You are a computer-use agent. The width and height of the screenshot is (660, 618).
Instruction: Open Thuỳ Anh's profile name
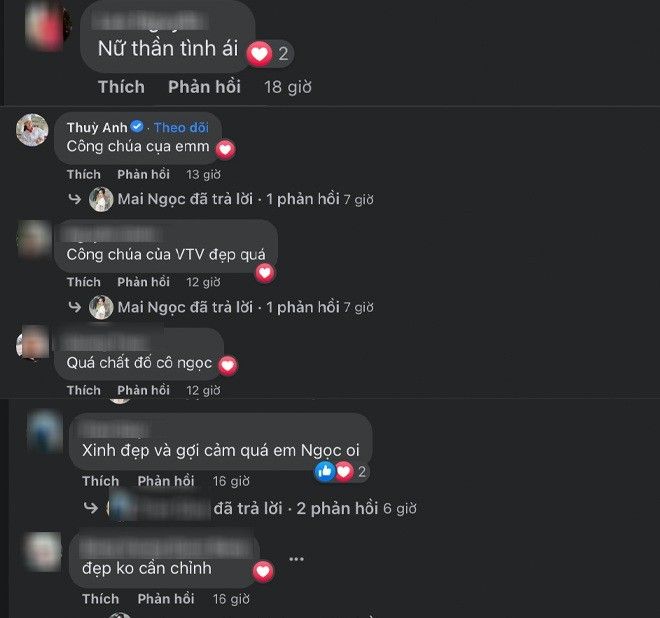click(x=97, y=127)
